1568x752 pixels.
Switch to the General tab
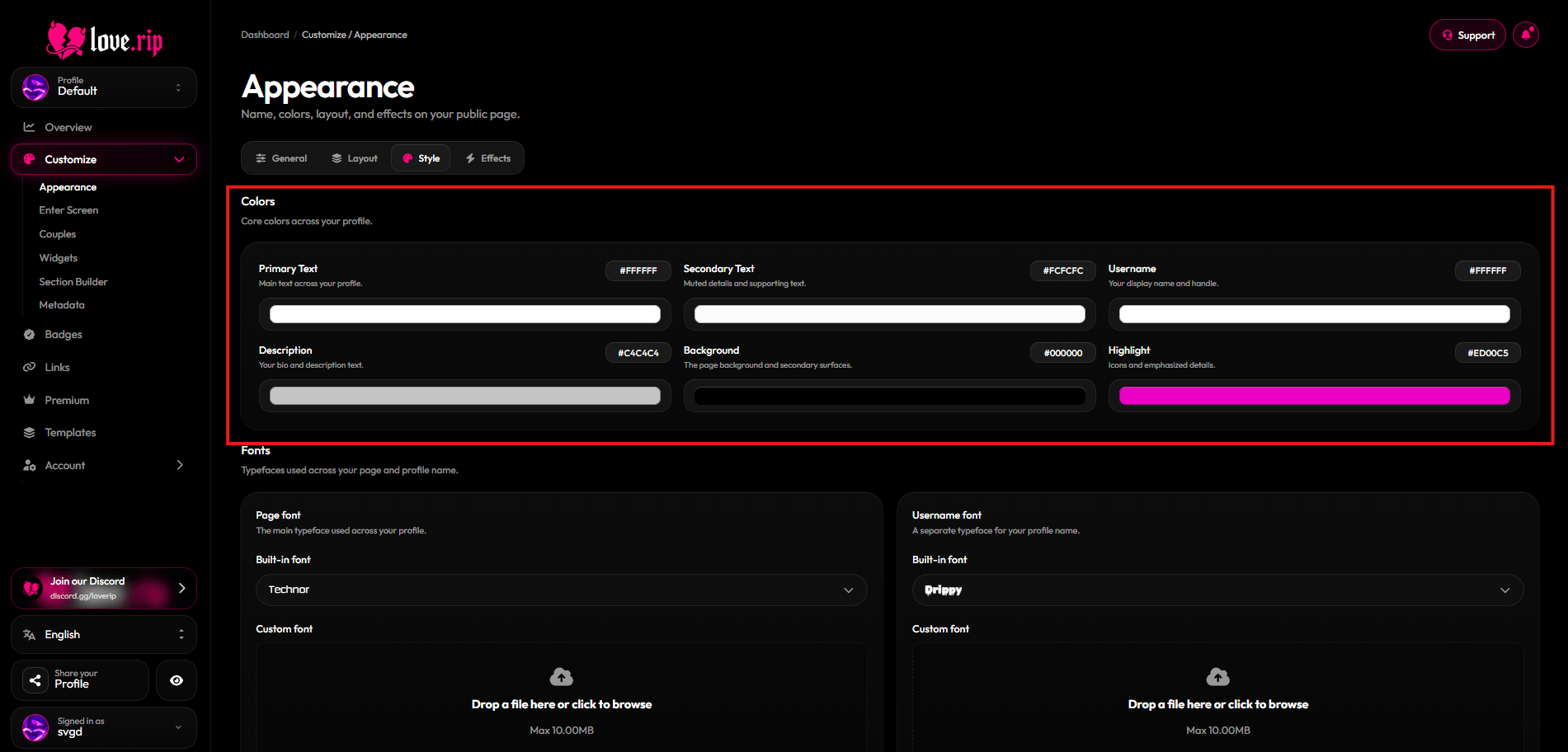[x=281, y=158]
